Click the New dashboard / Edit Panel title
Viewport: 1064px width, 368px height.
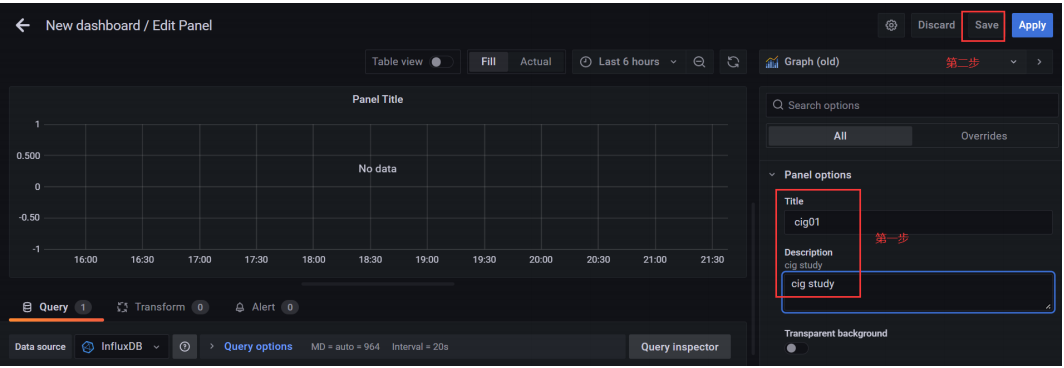tap(129, 26)
